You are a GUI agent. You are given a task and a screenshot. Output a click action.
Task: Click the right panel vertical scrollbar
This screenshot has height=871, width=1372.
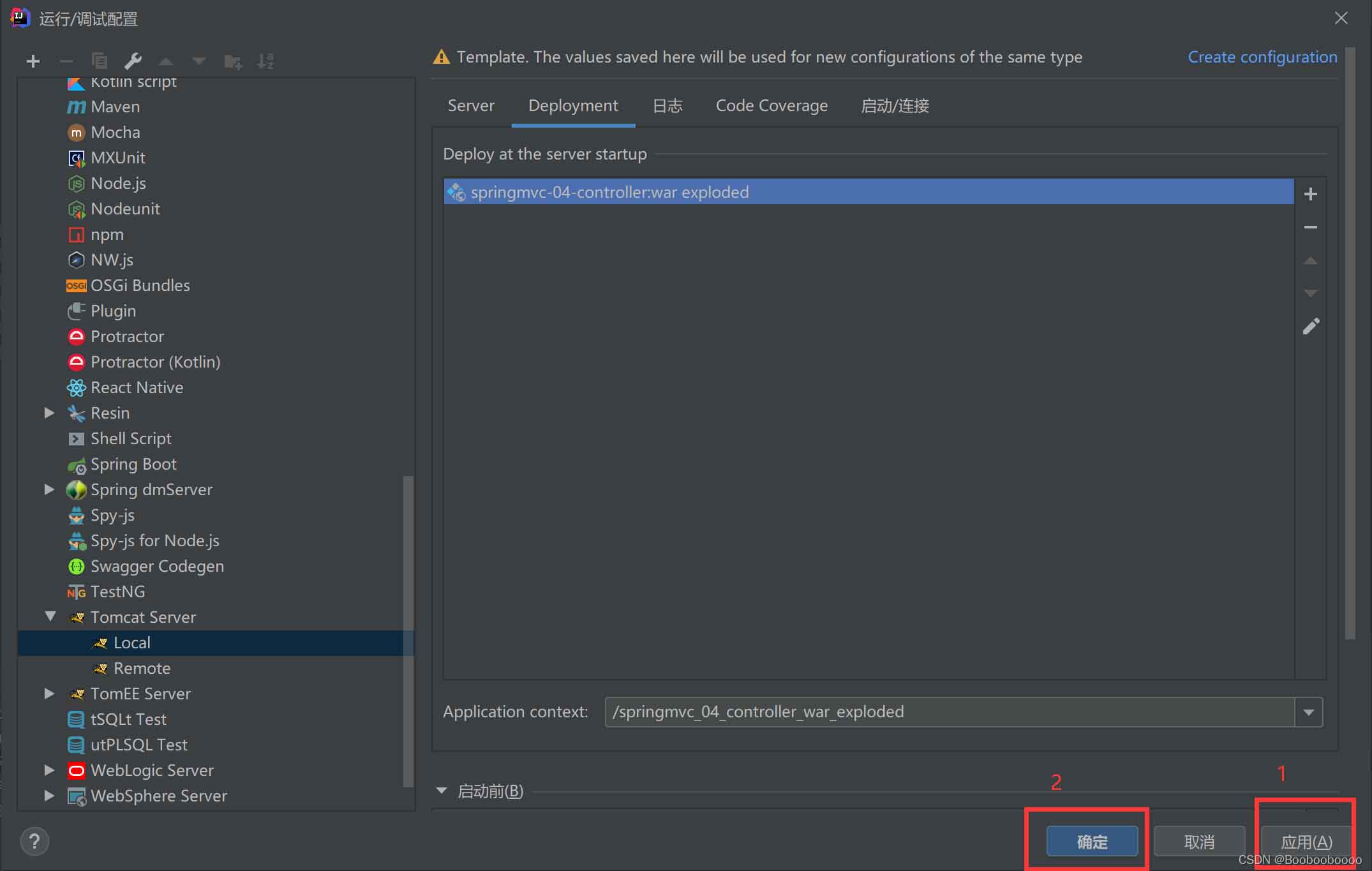pos(1350,343)
